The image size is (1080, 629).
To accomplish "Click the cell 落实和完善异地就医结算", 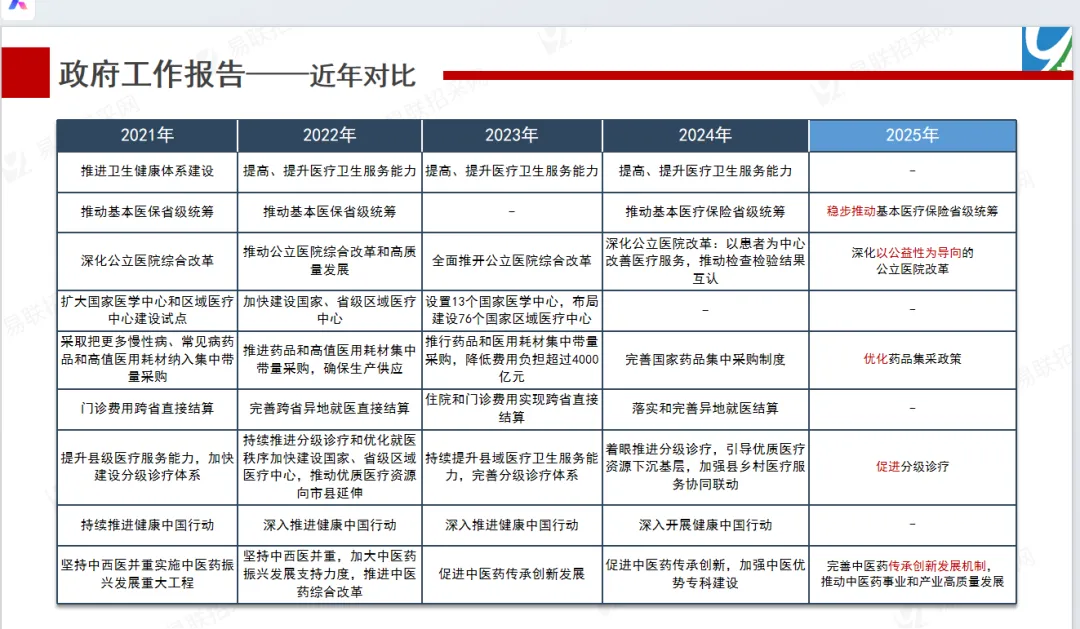I will tap(705, 409).
